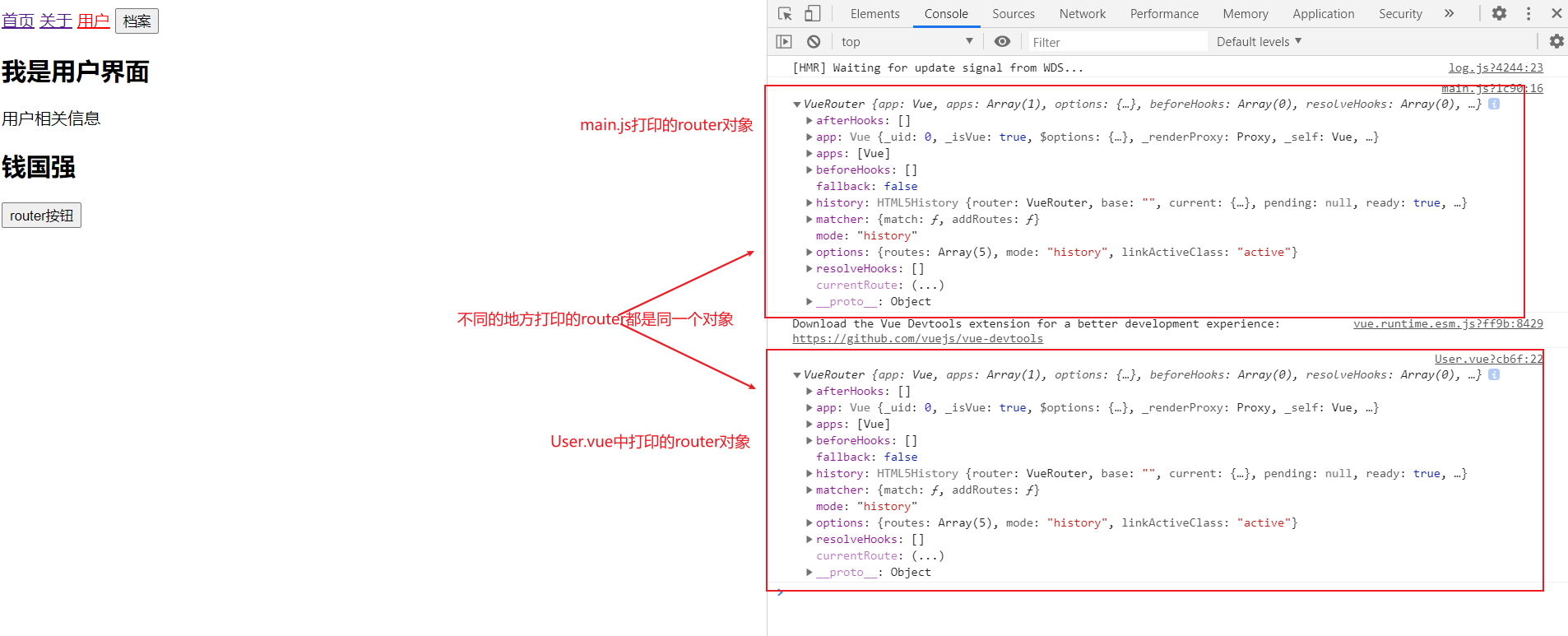Select the 用户相关信息 paragraph text
Image resolution: width=1568 pixels, height=636 pixels.
click(51, 118)
